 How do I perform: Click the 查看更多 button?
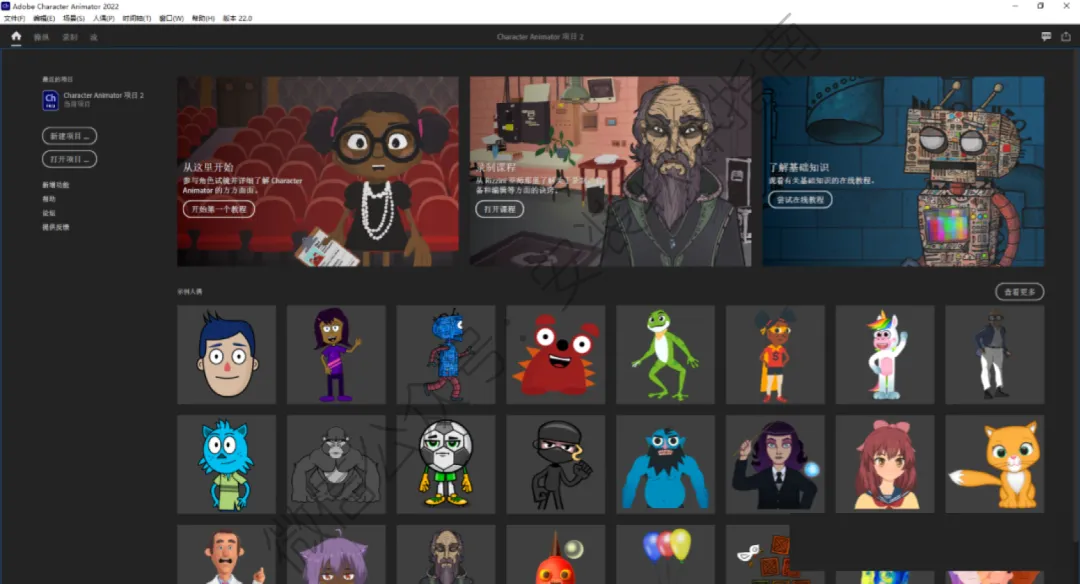1019,292
